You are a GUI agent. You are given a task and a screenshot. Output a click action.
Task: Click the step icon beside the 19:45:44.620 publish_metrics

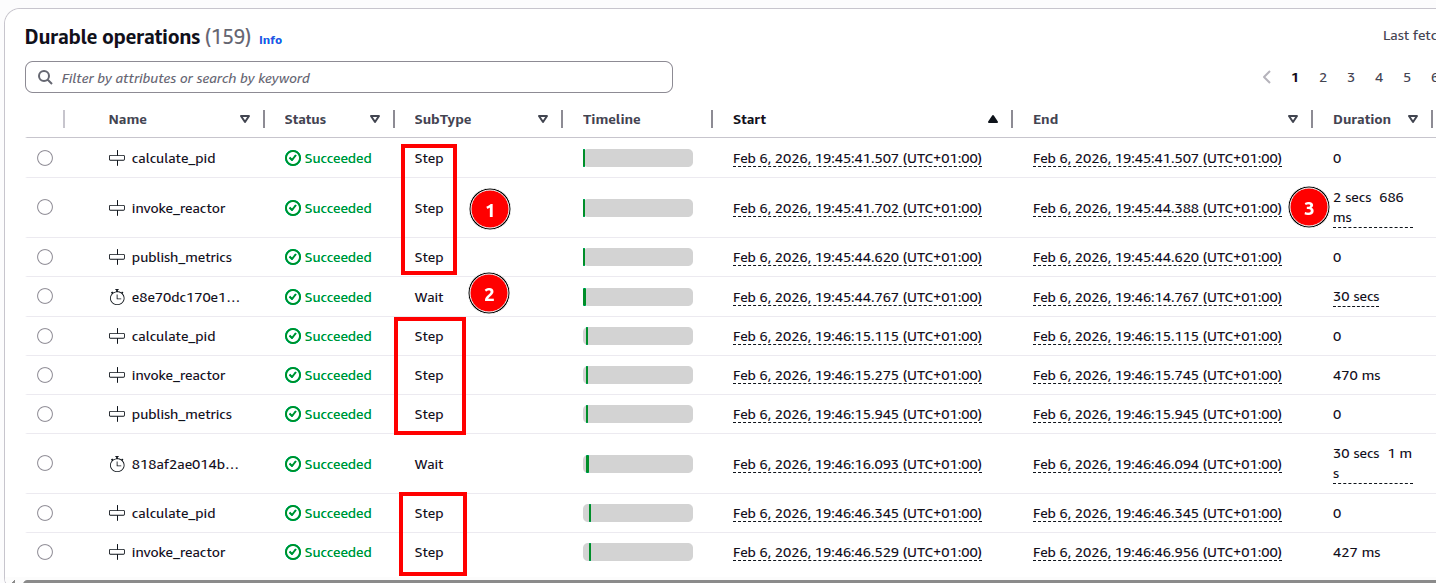(x=117, y=257)
